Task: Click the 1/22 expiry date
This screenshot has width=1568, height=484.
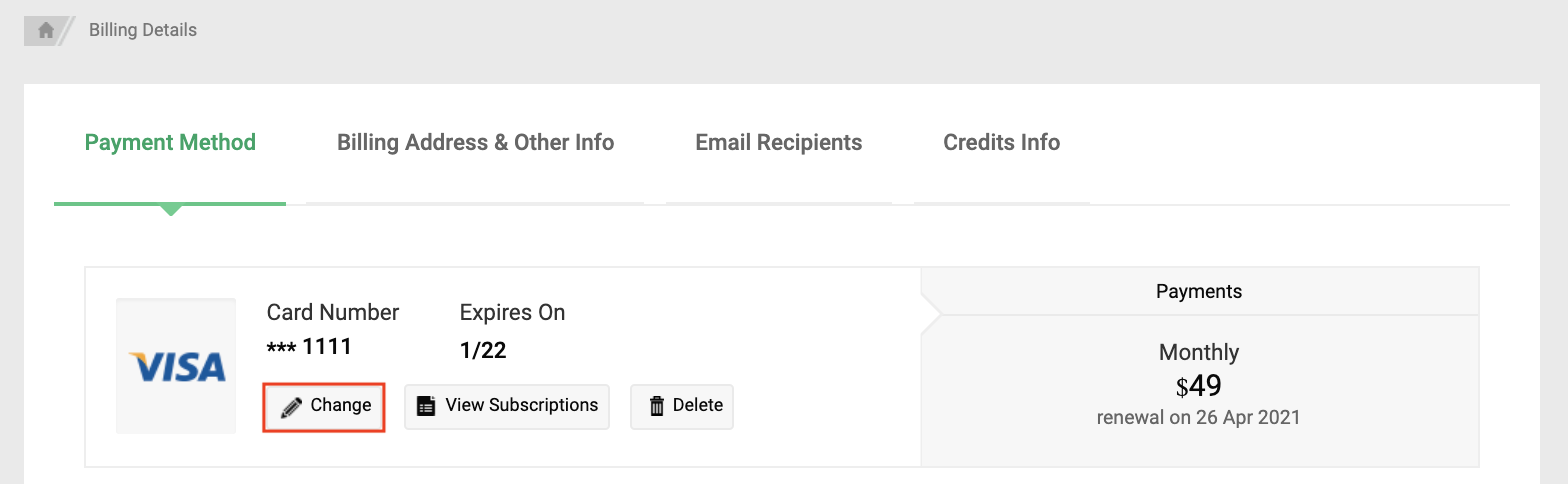Action: tap(483, 350)
